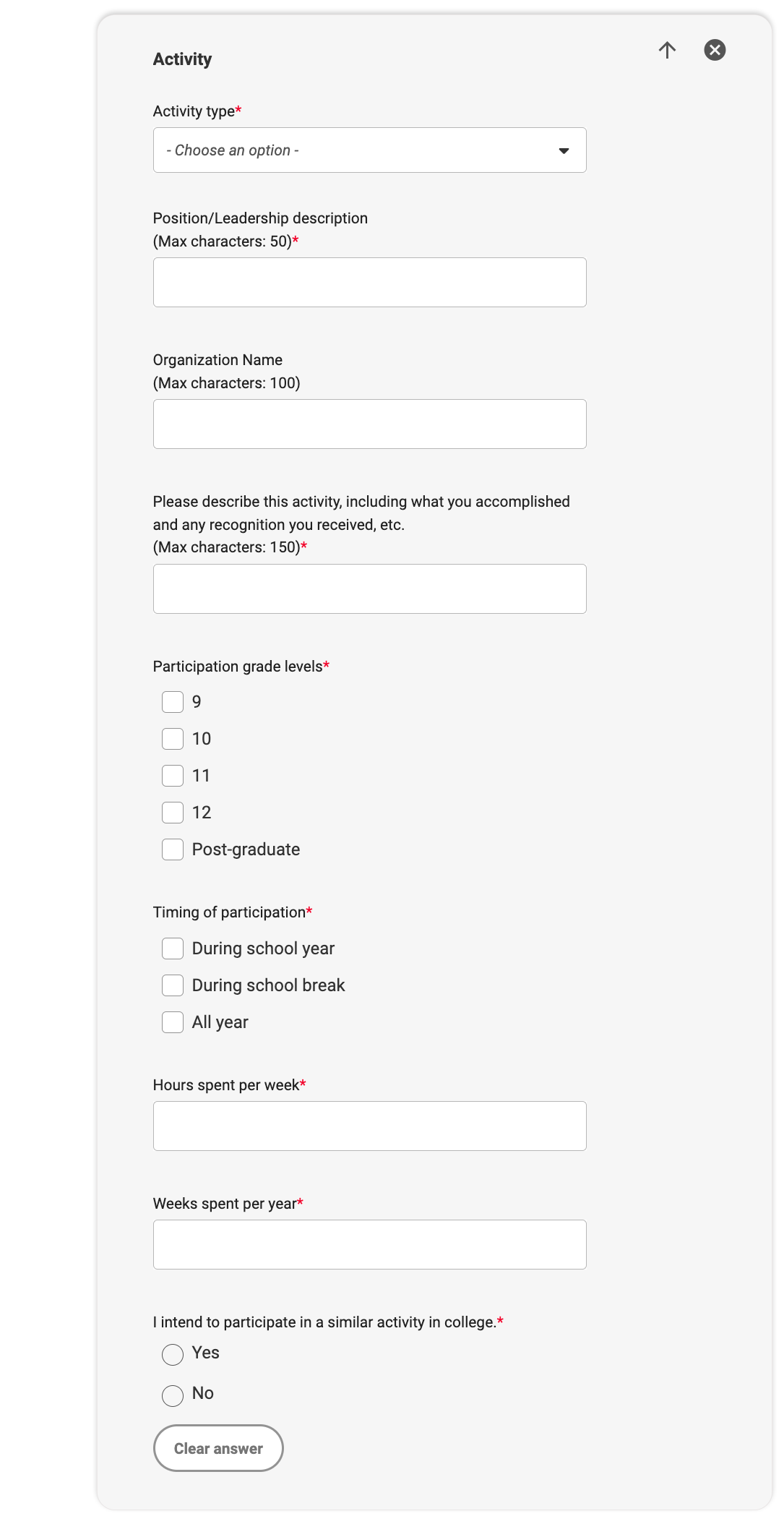
Task: Open the Activity type dropdown
Action: pyautogui.click(x=369, y=150)
